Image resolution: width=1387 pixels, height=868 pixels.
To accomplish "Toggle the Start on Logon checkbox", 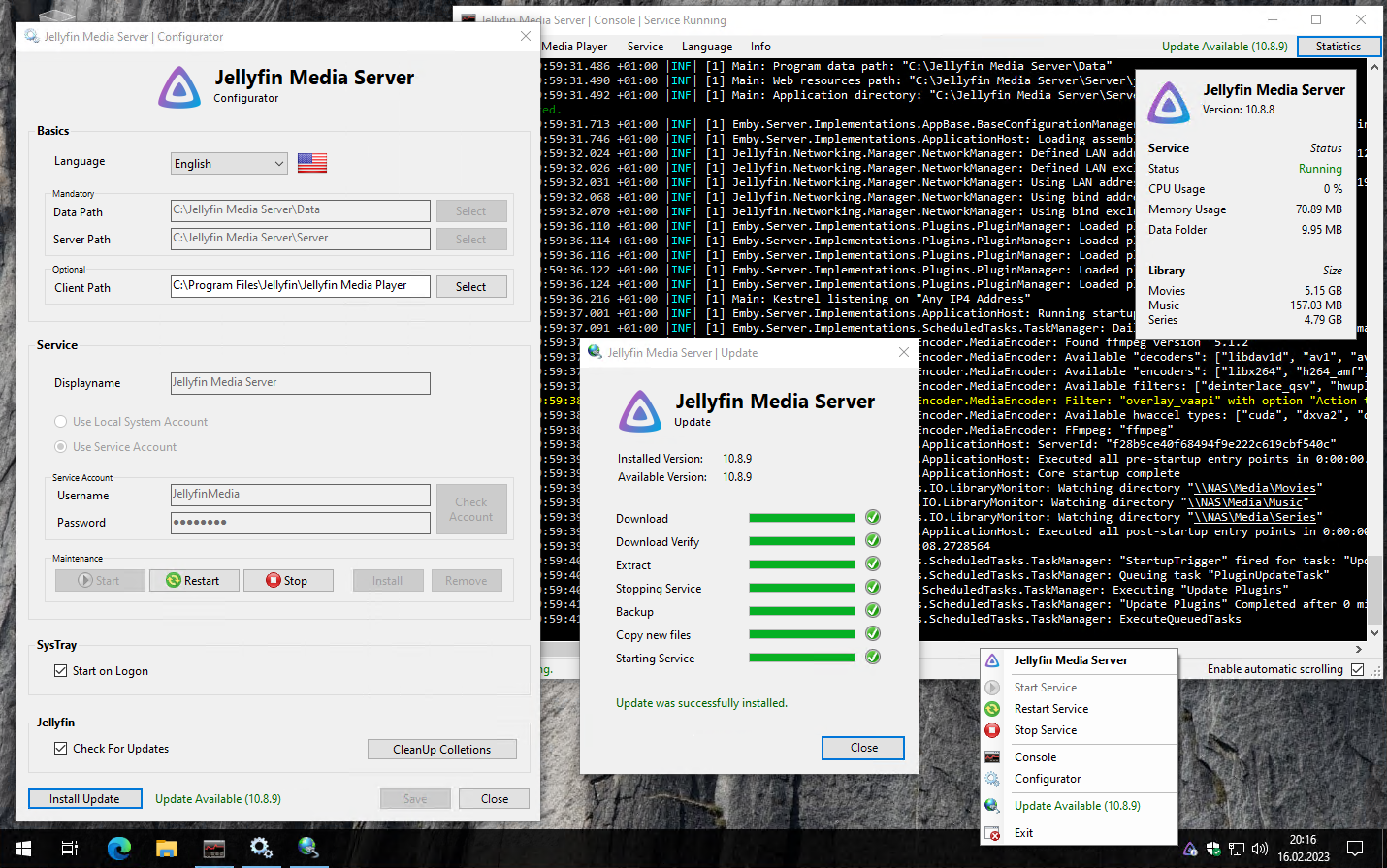I will click(61, 671).
